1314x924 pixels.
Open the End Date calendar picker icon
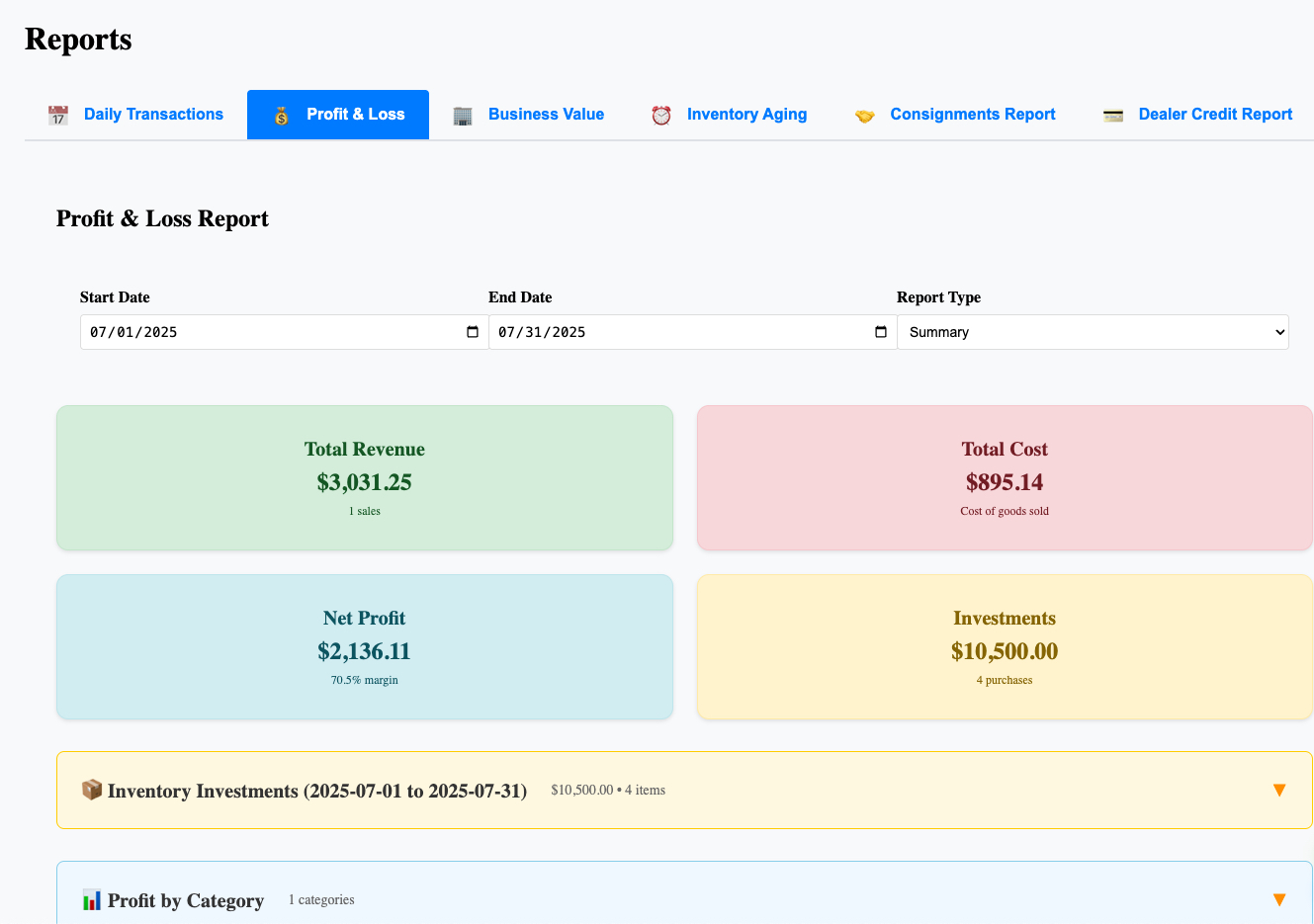(881, 332)
